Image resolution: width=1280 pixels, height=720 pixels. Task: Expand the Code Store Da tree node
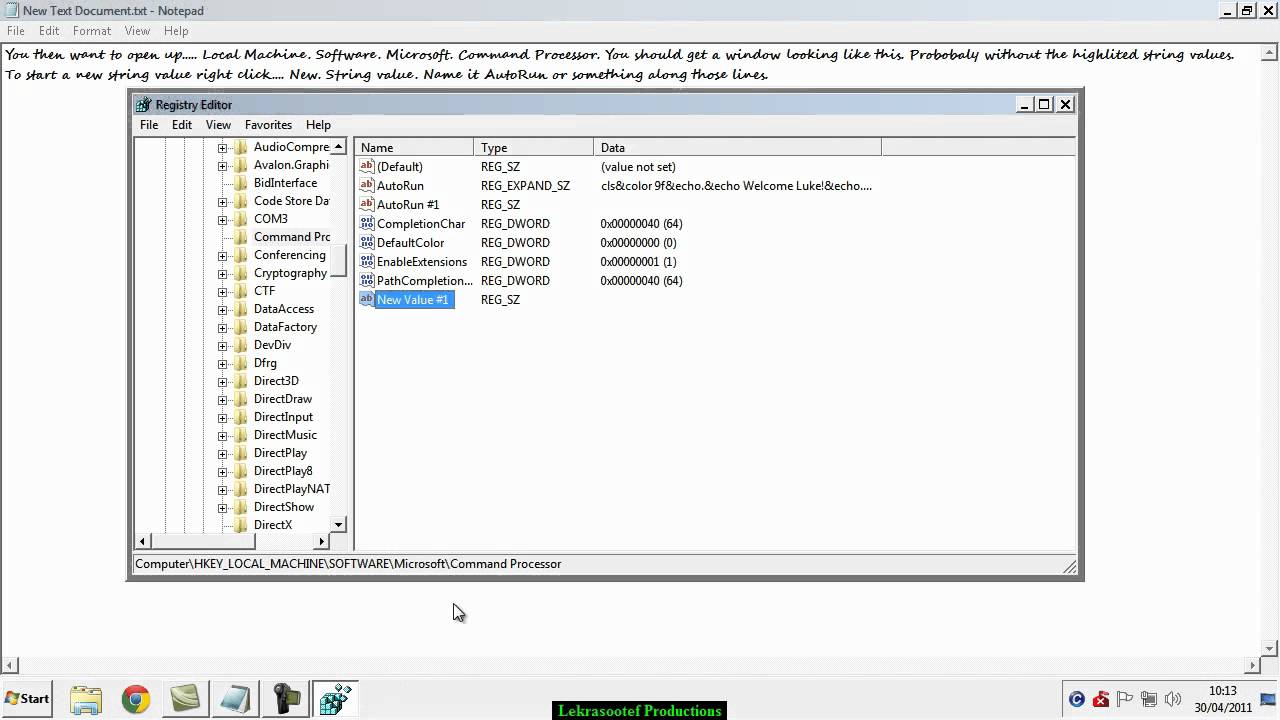coord(222,201)
